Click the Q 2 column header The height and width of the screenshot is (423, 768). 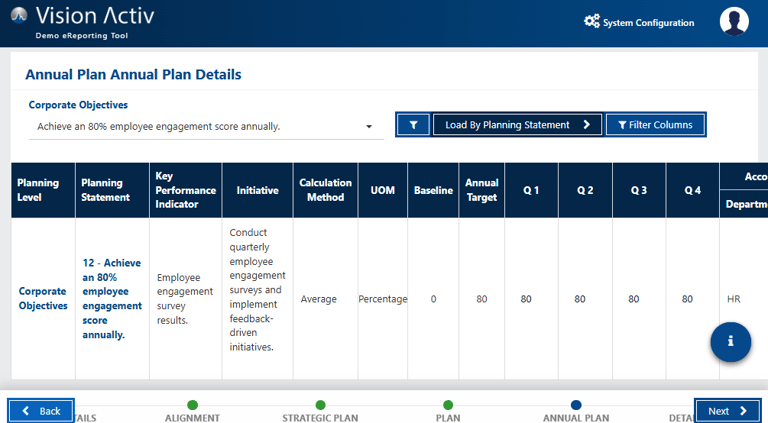point(585,190)
